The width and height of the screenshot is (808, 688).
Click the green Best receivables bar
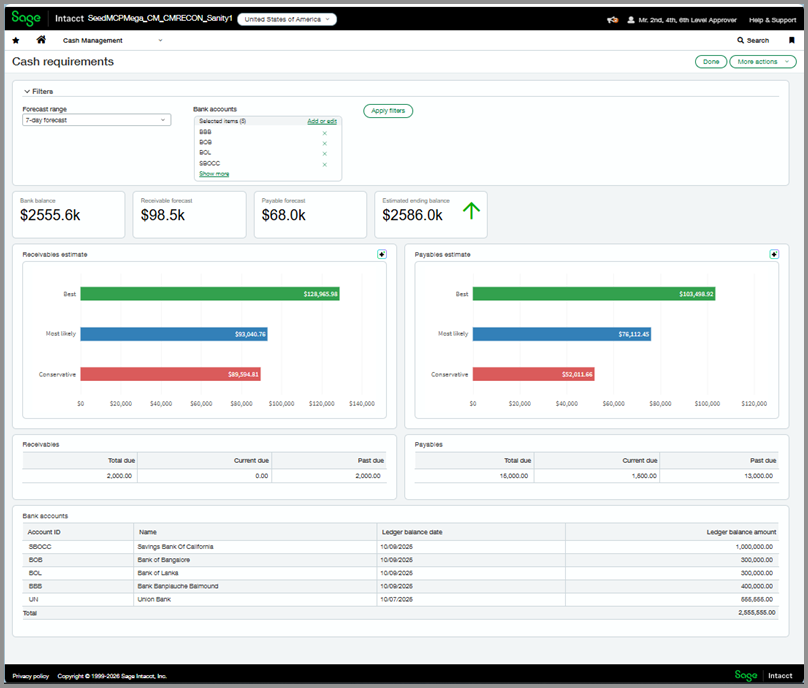click(x=210, y=294)
